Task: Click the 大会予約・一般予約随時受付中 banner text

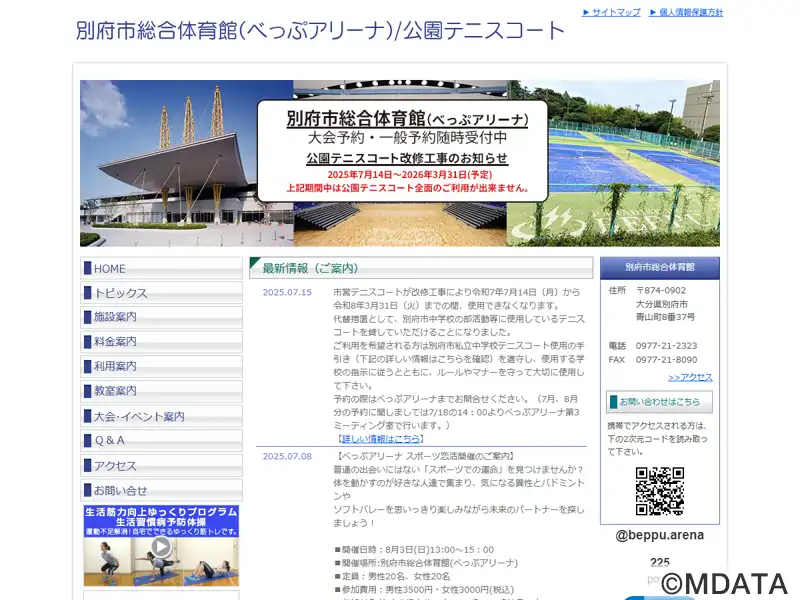Action: [x=407, y=137]
